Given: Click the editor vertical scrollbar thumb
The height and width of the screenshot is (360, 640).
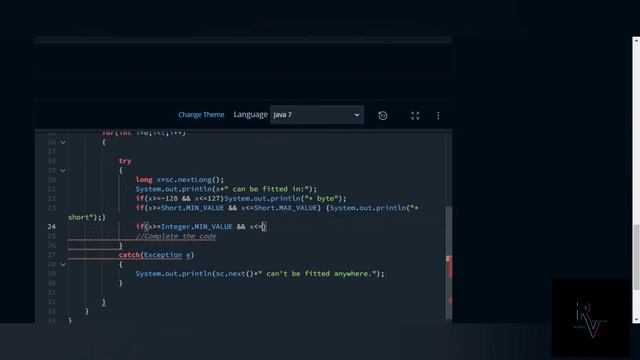Looking at the screenshot, I should 449,263.
